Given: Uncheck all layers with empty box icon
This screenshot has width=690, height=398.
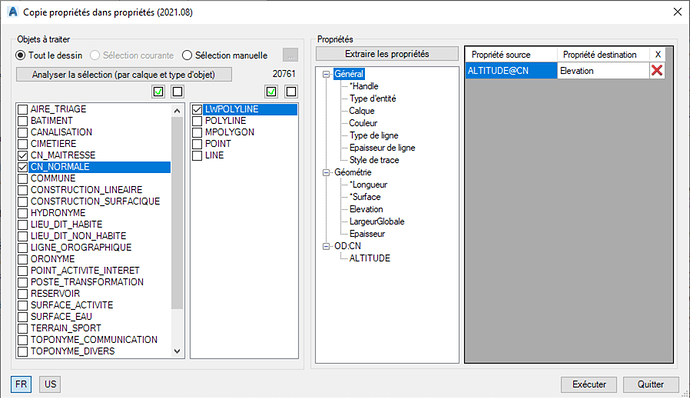Looking at the screenshot, I should [x=177, y=92].
